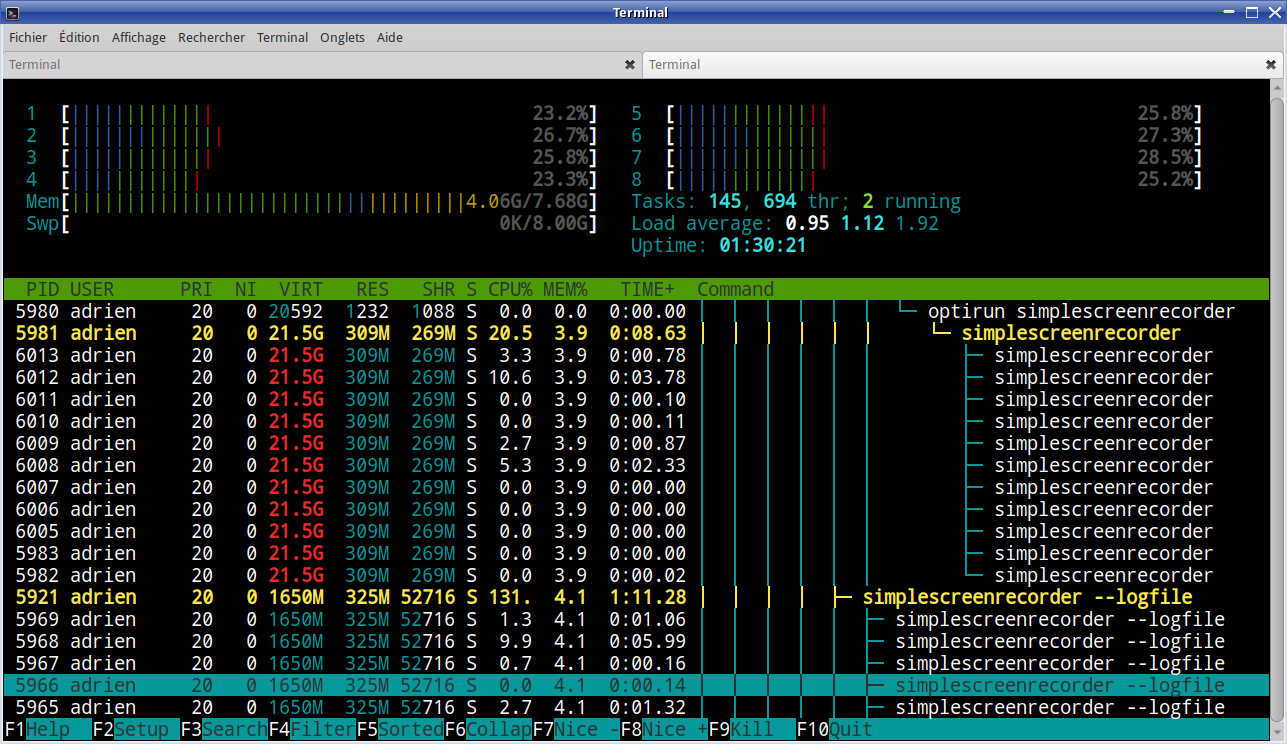Close the first Terminal tab
This screenshot has height=744, width=1287.
click(x=629, y=64)
